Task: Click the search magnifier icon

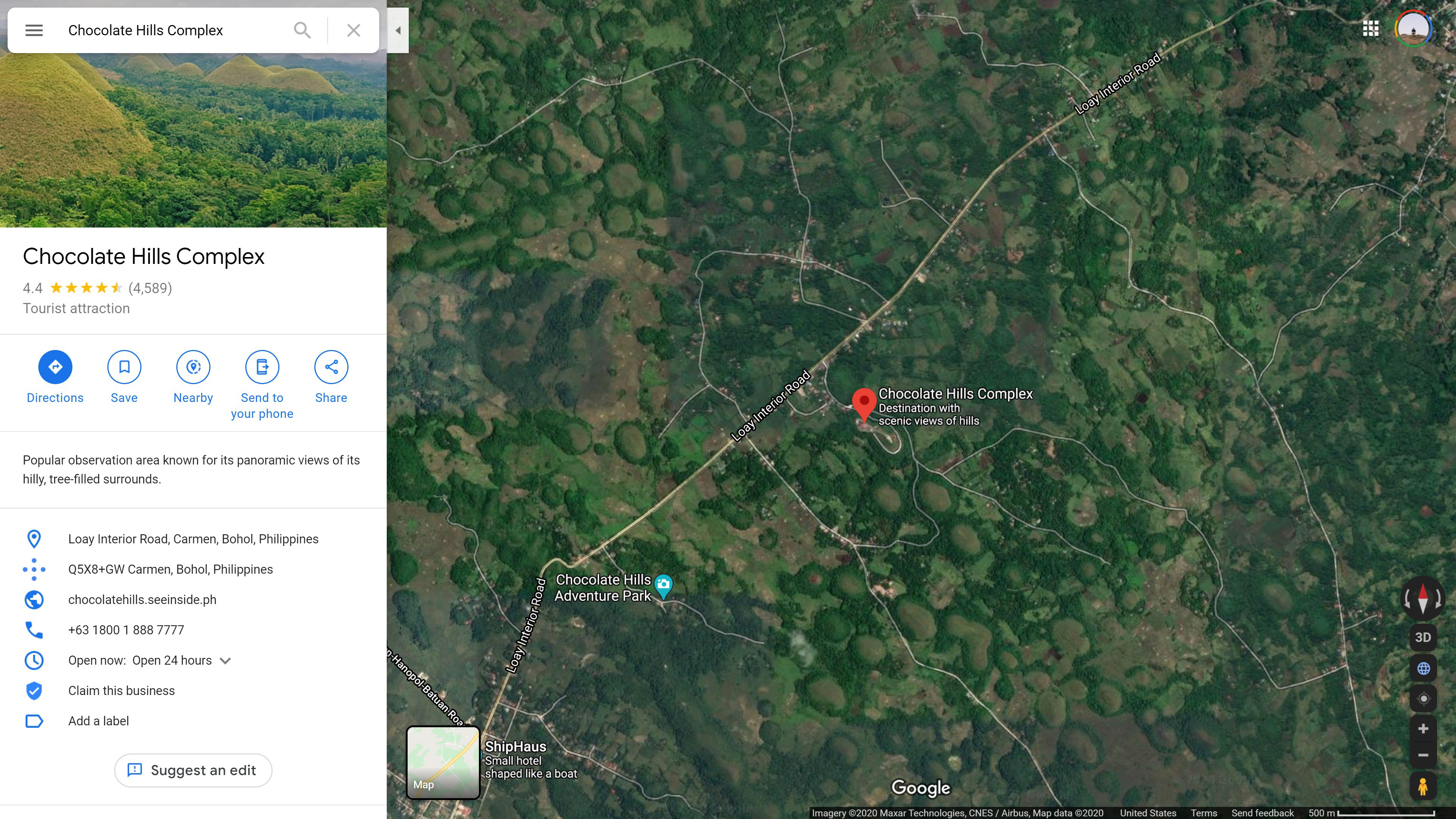Action: click(303, 30)
